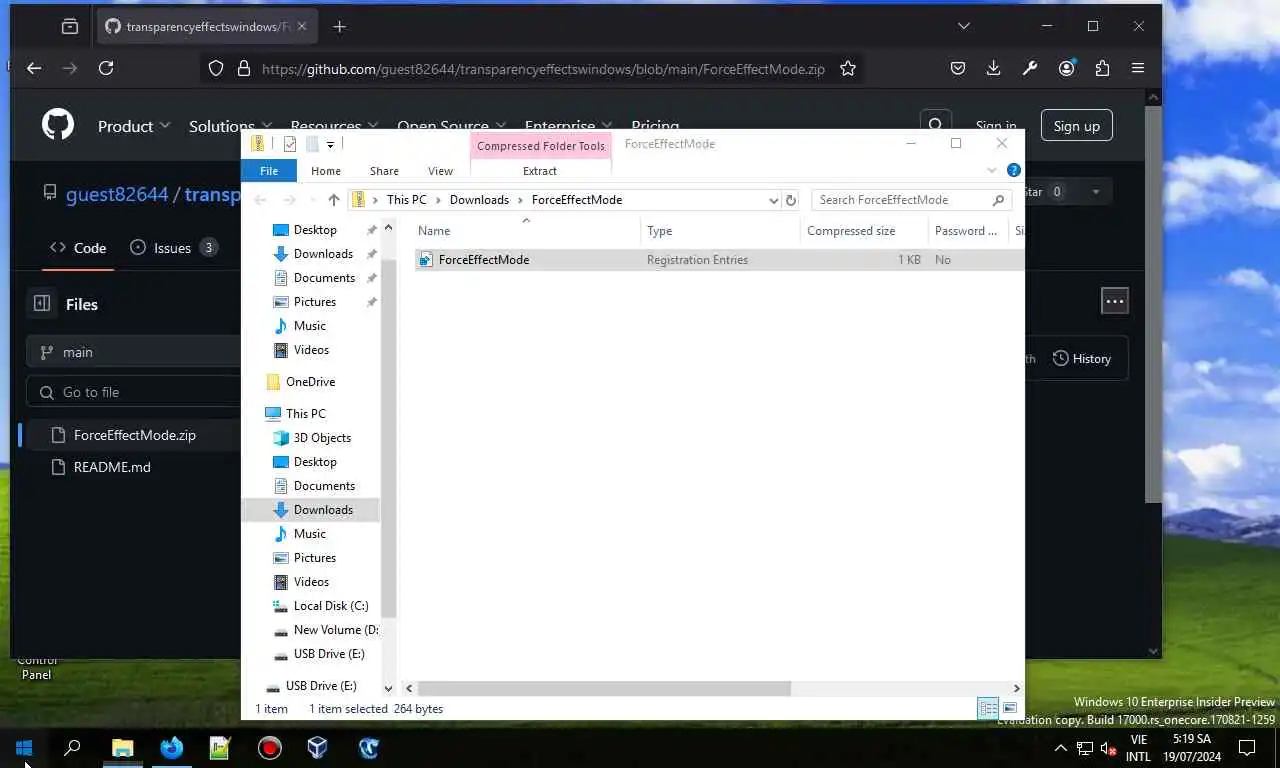
Task: Open Explorer Help question mark icon
Action: (x=1013, y=171)
